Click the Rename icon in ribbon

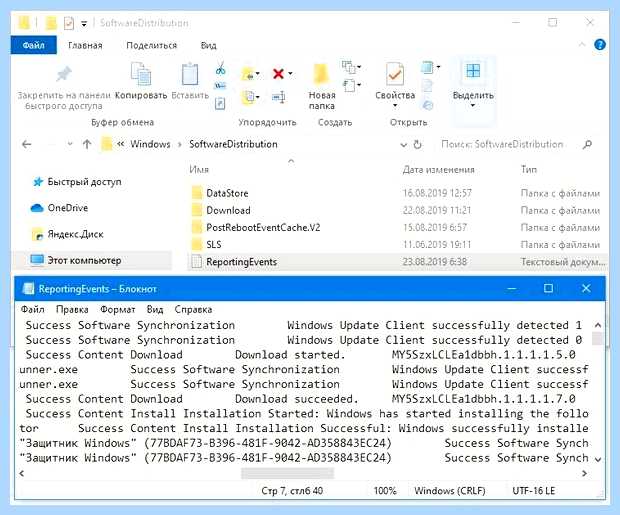point(279,97)
